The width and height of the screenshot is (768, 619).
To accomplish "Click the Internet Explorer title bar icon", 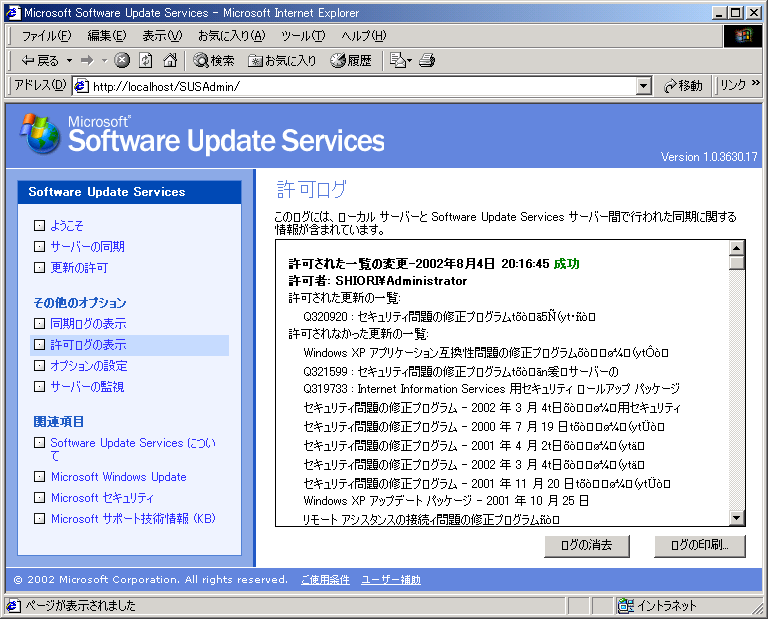I will click(13, 13).
